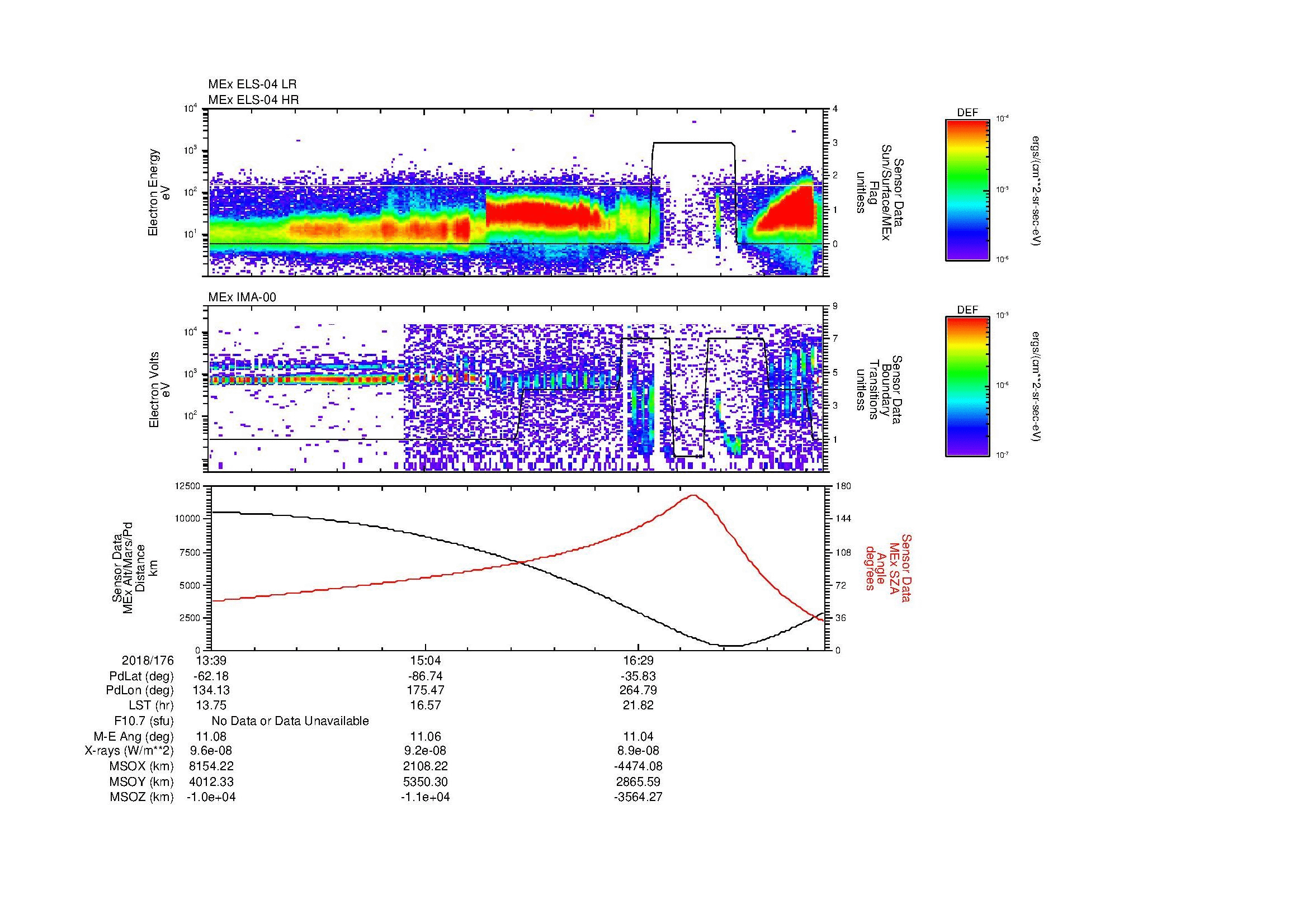Image resolution: width=1308 pixels, height=924 pixels.
Task: Click the MSOX value '2108.22'
Action: coord(425,766)
